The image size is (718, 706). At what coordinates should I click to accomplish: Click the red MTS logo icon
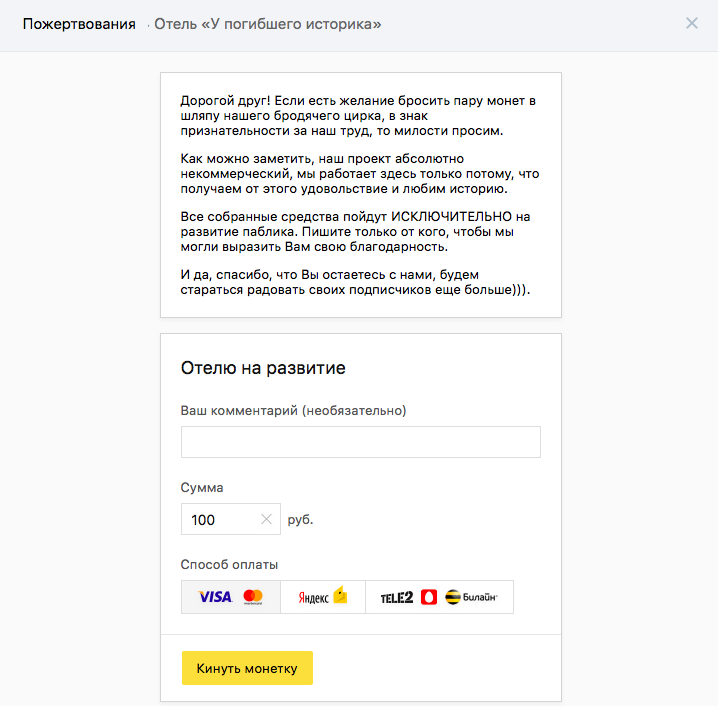click(x=429, y=597)
